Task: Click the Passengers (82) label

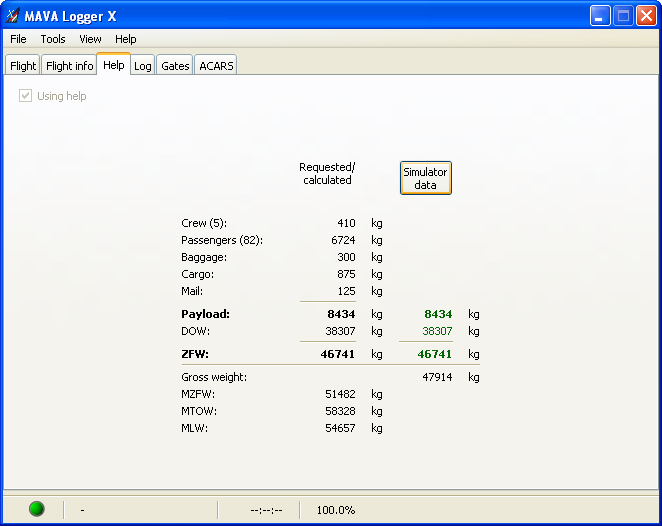Action: pyautogui.click(x=222, y=240)
